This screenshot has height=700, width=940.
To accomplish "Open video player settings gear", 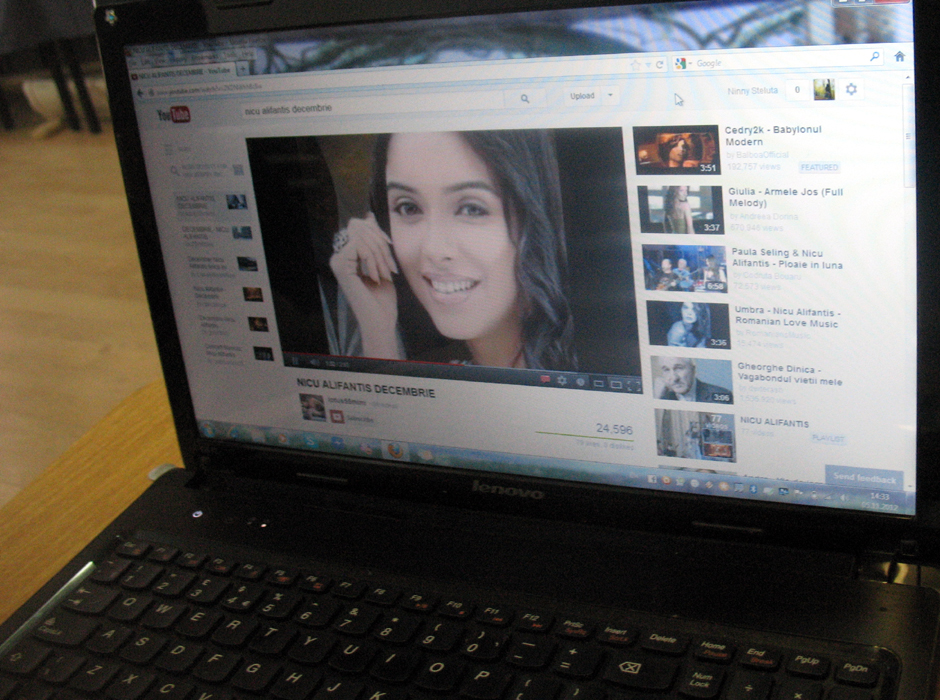I will tap(561, 380).
